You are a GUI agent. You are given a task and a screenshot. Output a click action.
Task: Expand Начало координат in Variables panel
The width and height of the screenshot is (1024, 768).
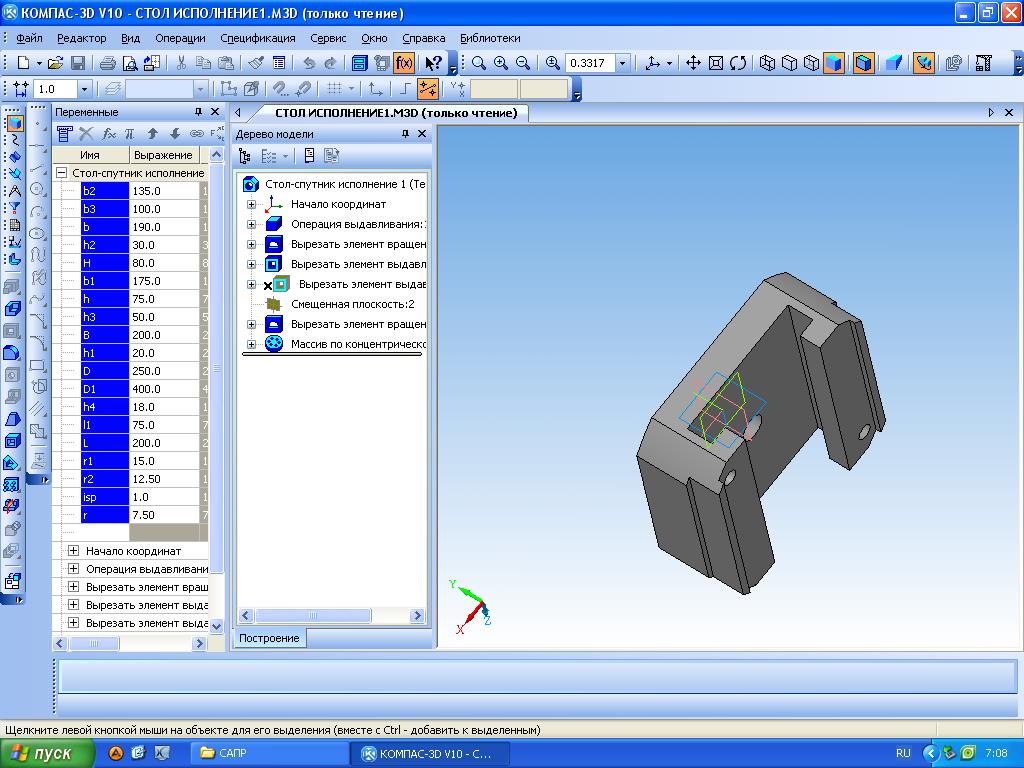[74, 551]
